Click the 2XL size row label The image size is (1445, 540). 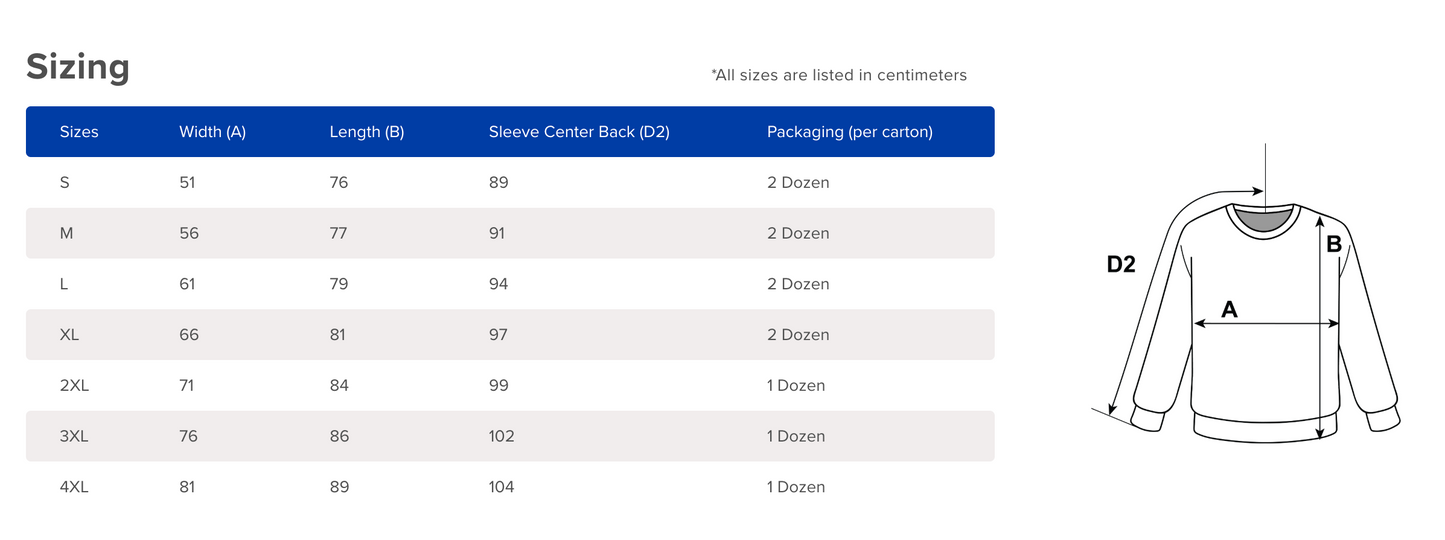click(74, 386)
